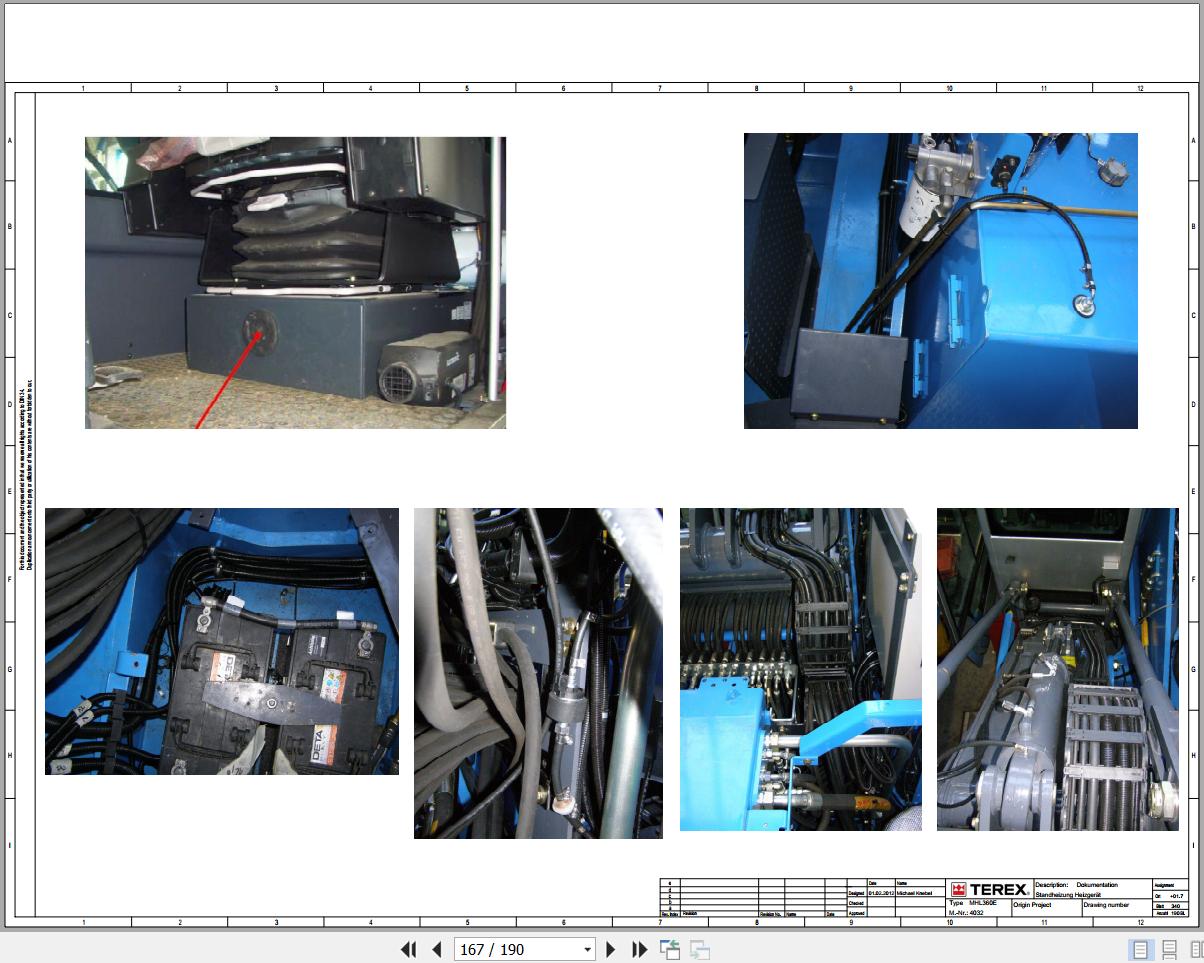Select the blue tank fuel pump photo

[x=940, y=280]
